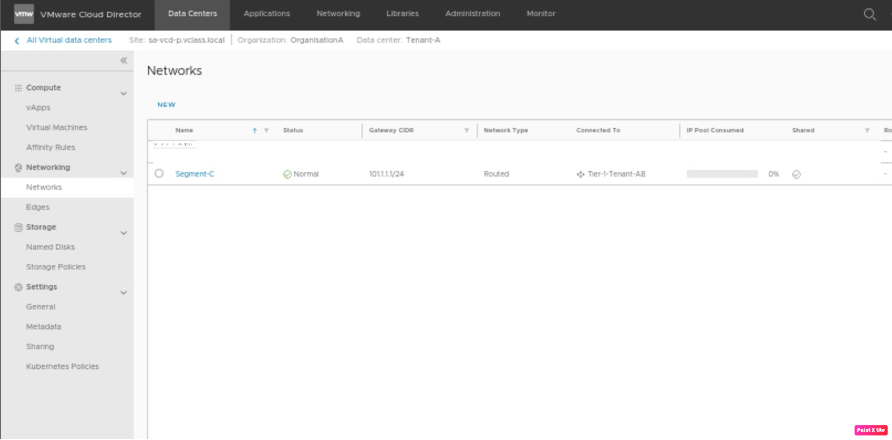This screenshot has height=440, width=892.
Task: Collapse sidebar with double chevron icon
Action: 123,61
